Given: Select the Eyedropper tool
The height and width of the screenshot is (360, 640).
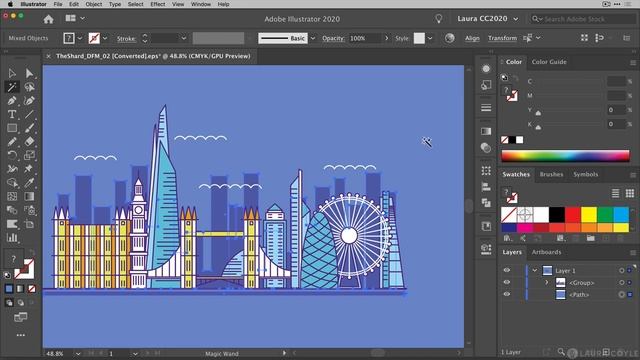Looking at the screenshot, I should tap(29, 182).
